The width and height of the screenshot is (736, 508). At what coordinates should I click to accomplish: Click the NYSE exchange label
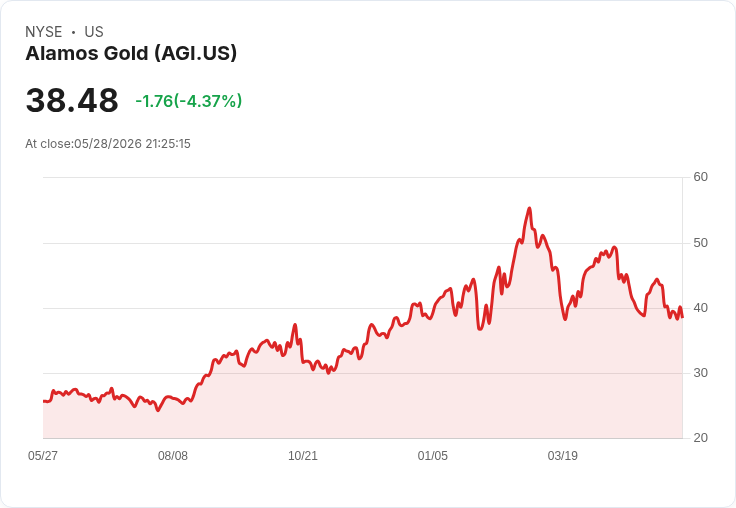pos(44,32)
